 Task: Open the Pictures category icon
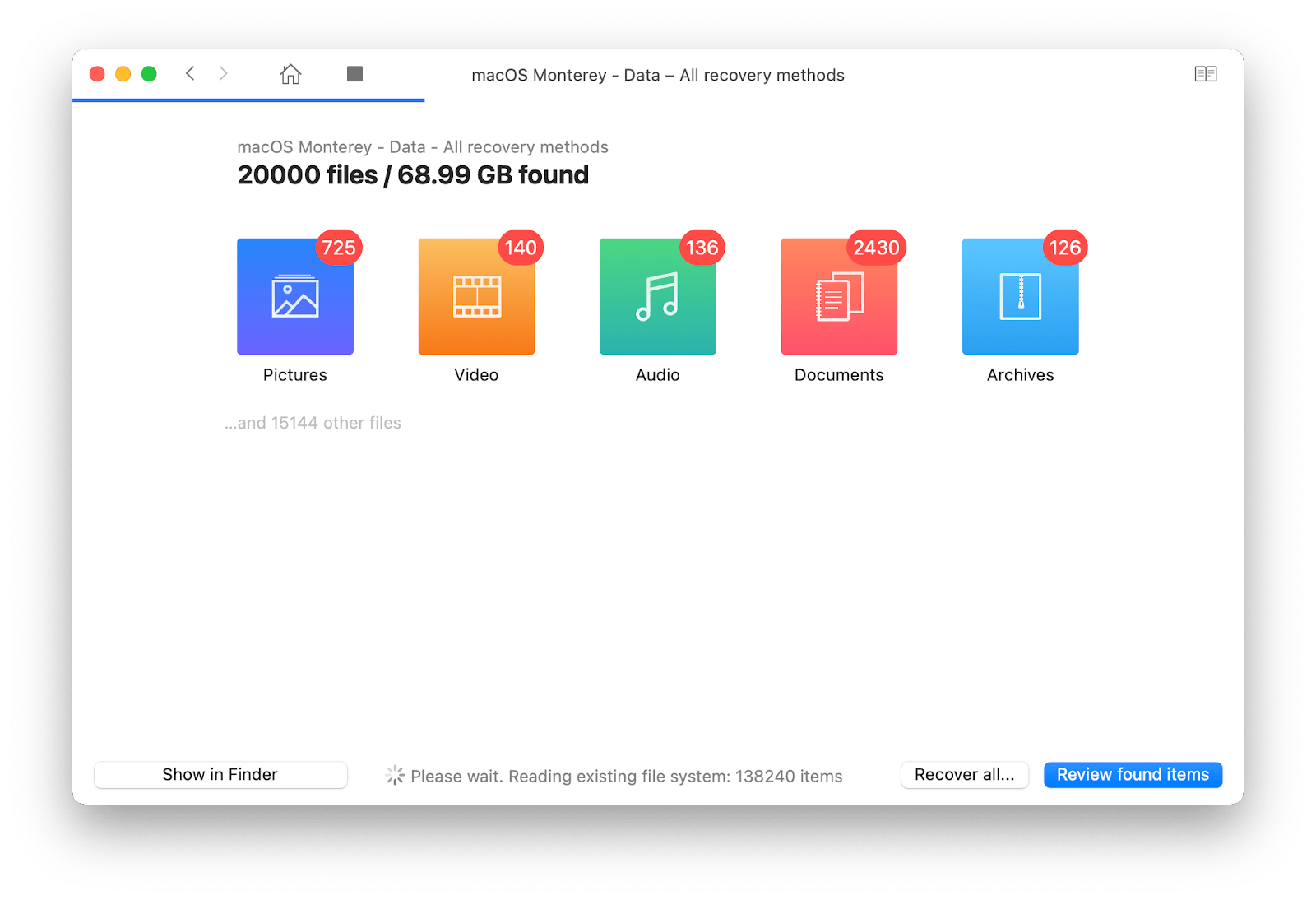point(294,296)
